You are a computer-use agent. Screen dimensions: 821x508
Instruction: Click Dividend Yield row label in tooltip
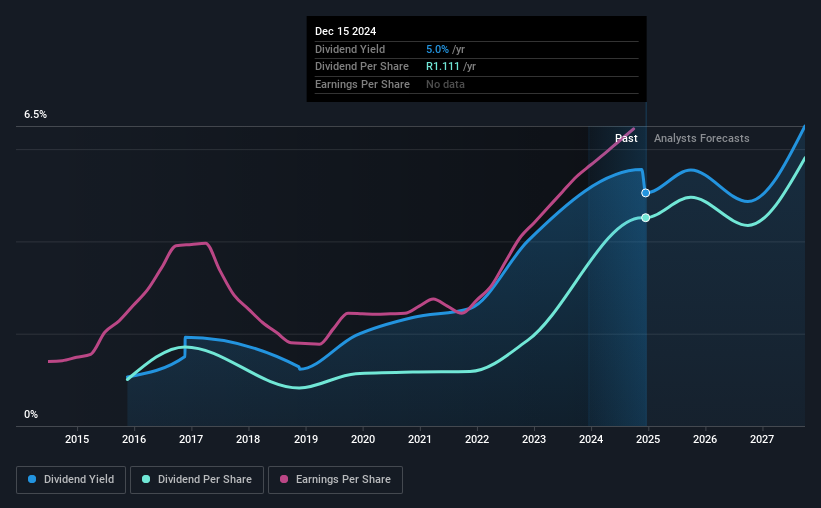[350, 49]
